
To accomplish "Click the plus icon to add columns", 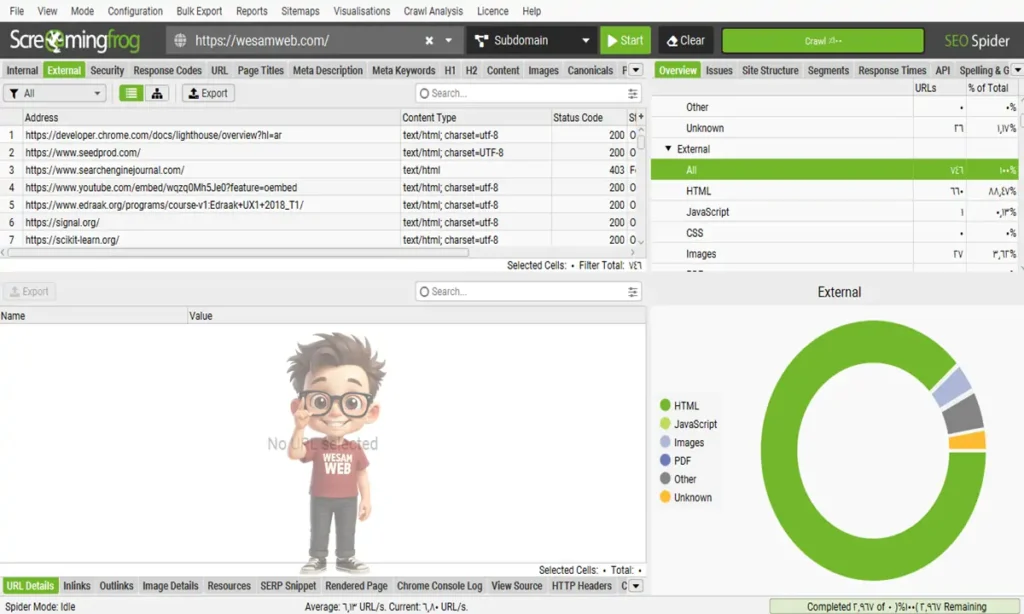I will (x=640, y=117).
